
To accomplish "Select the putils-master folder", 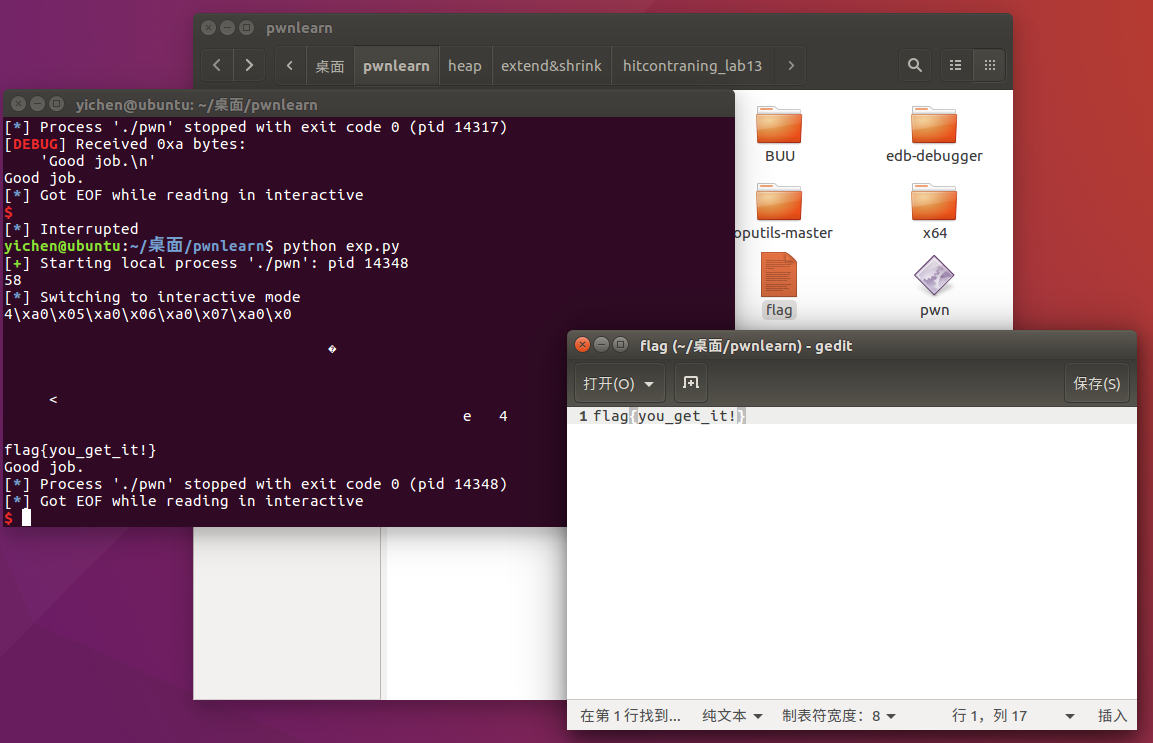I will pyautogui.click(x=783, y=211).
